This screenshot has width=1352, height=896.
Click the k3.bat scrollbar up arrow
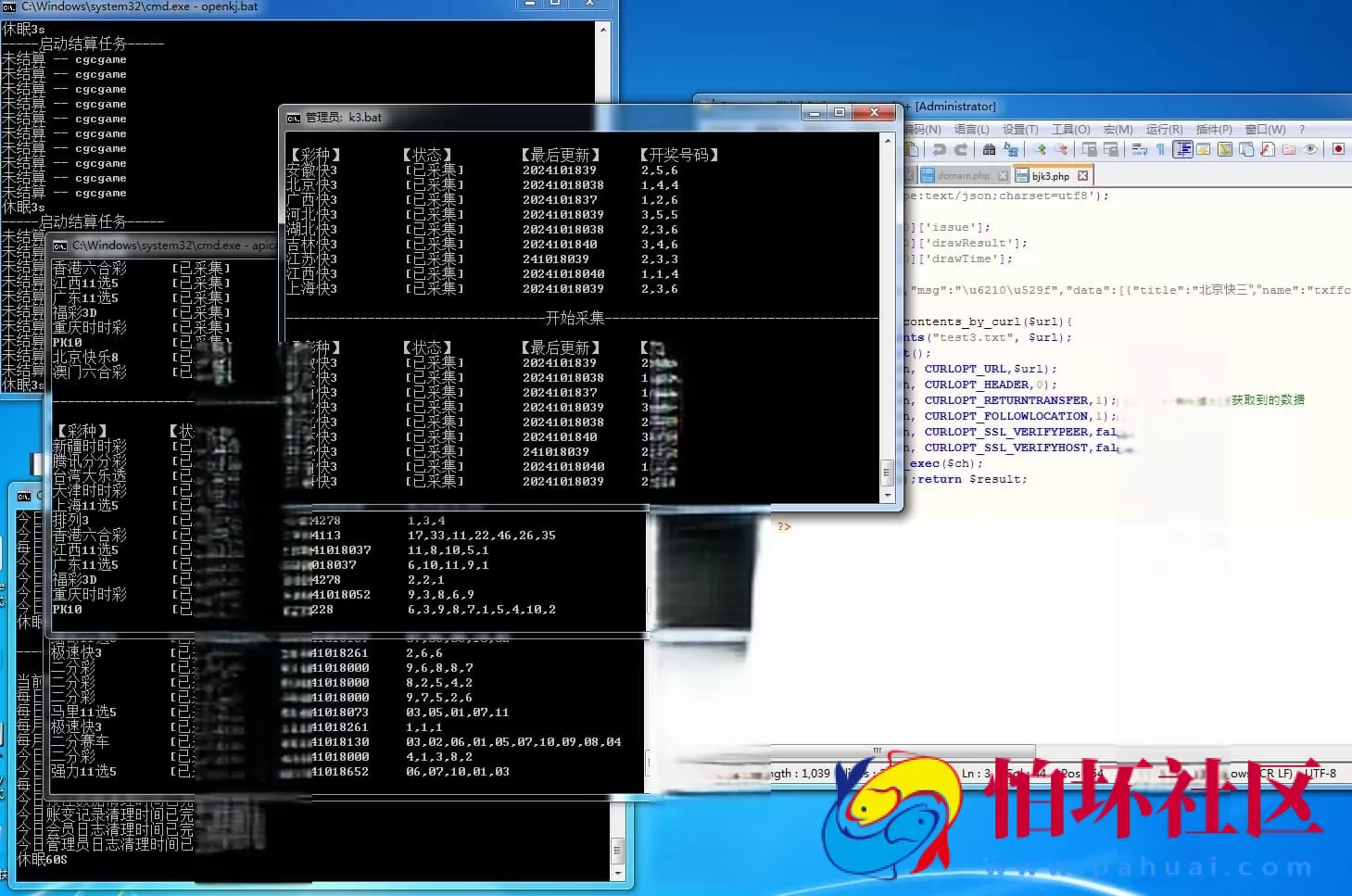(887, 141)
